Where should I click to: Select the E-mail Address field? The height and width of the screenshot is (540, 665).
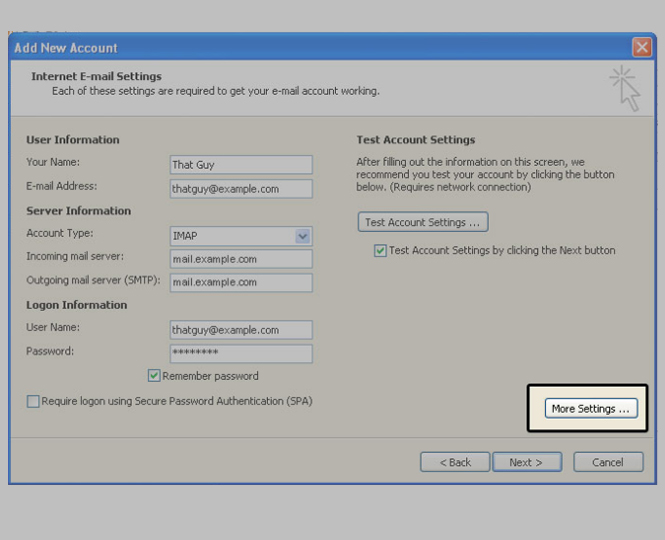(x=241, y=188)
